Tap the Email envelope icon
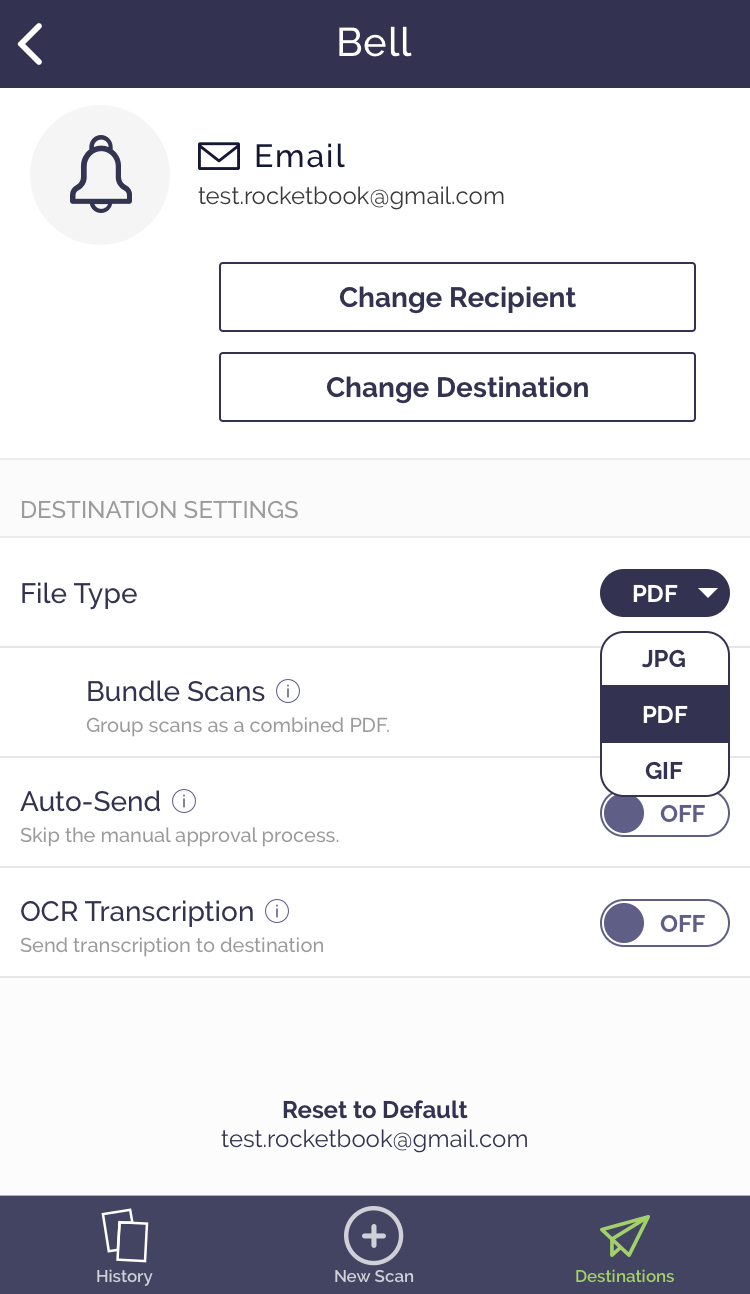Image resolution: width=750 pixels, height=1294 pixels. pyautogui.click(x=219, y=156)
